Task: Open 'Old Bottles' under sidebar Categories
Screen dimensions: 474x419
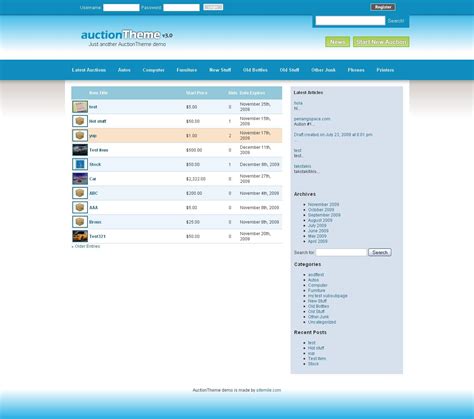Action: coord(319,306)
